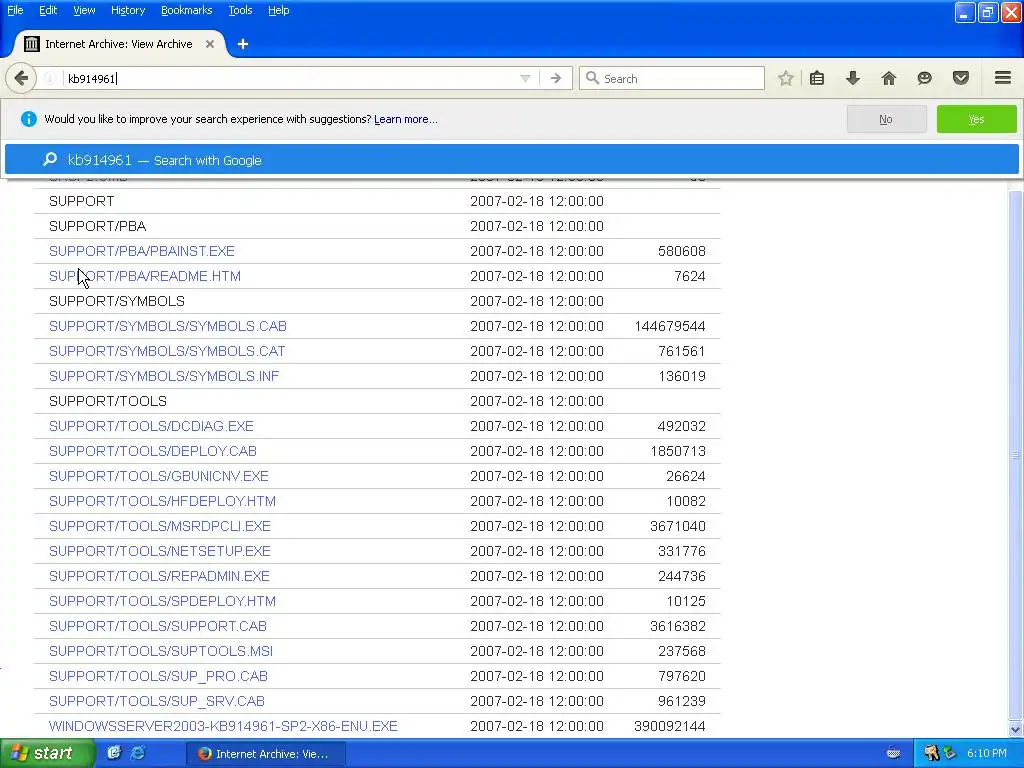Image resolution: width=1024 pixels, height=768 pixels.
Task: Open SUPPORT/TOOLS/SUPPORT.CAB link
Action: point(158,626)
